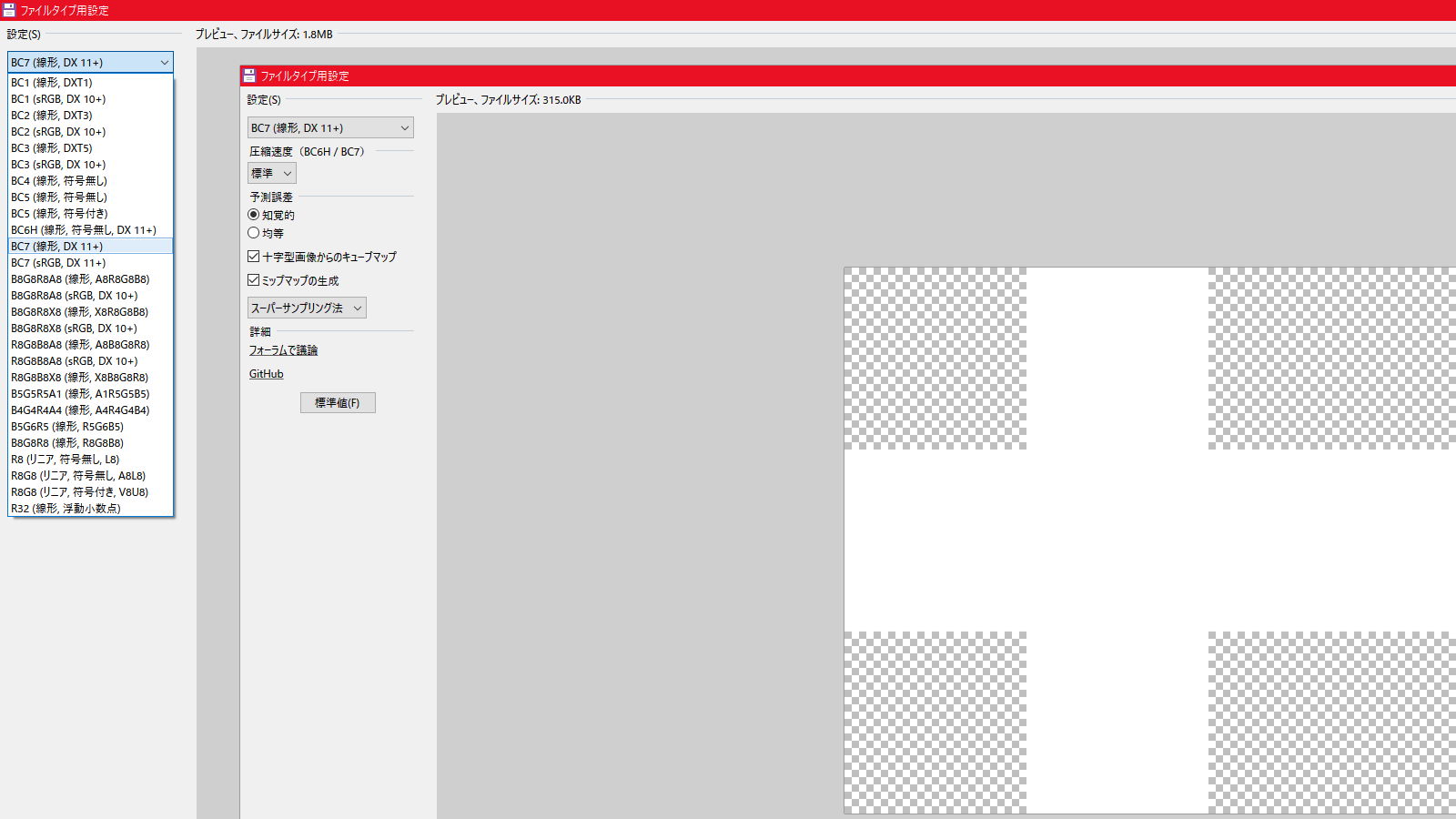1456x819 pixels.
Task: Select B8G8R8 (線形, R8G8B8) format
Action: 90,442
